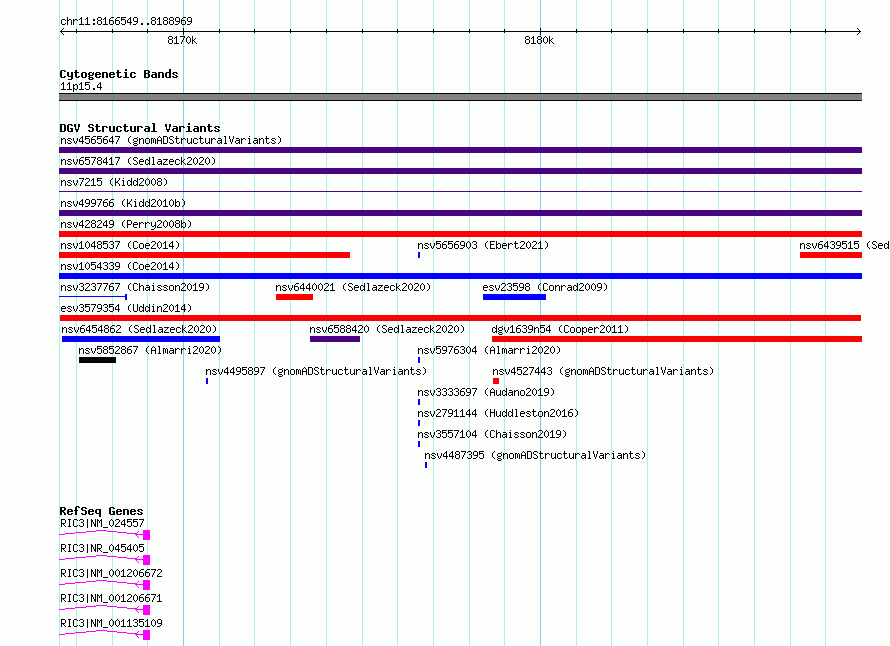Open RIC3|NM_001206671 gene label
890x646 pixels.
click(x=111, y=598)
